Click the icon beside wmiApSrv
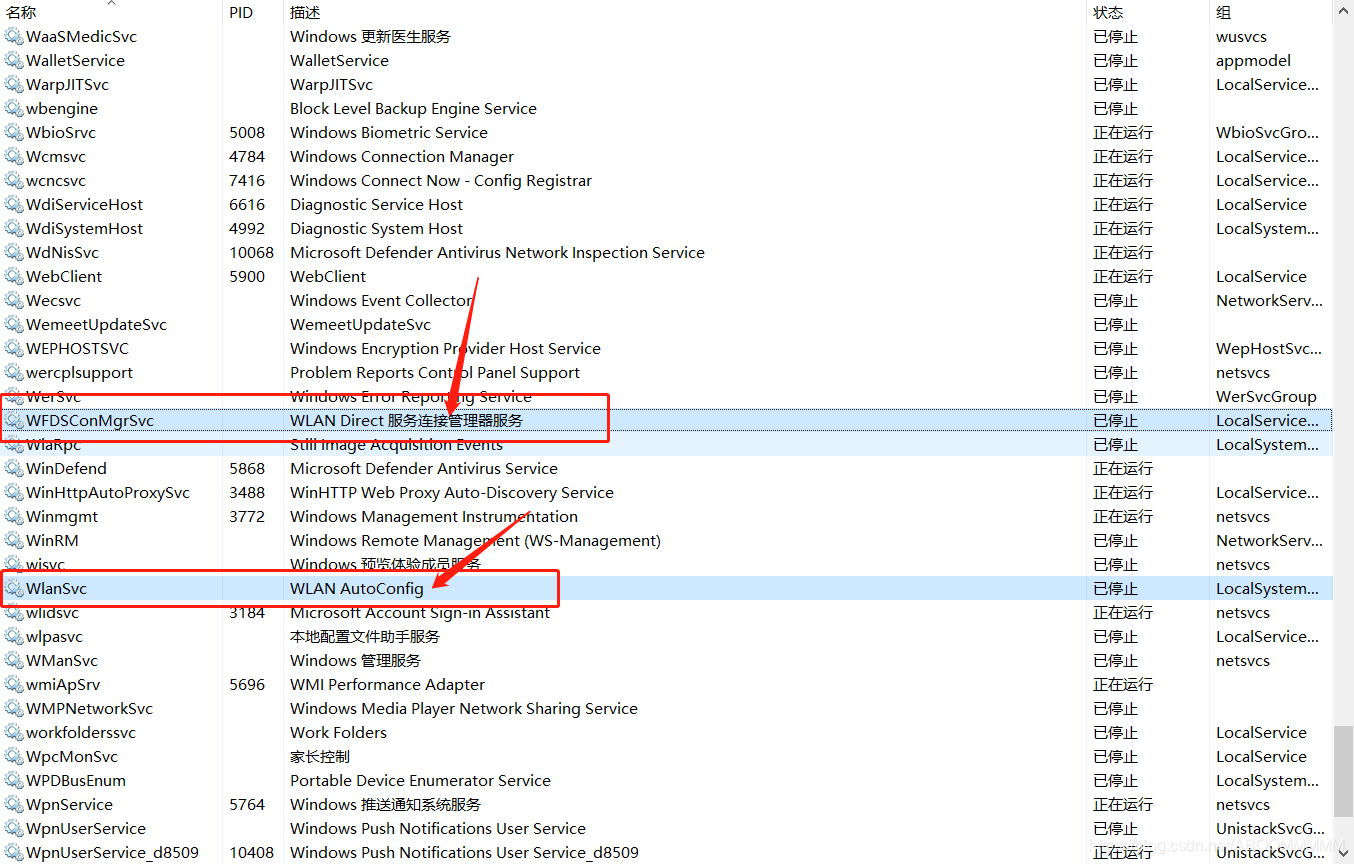Image resolution: width=1354 pixels, height=864 pixels. point(13,684)
